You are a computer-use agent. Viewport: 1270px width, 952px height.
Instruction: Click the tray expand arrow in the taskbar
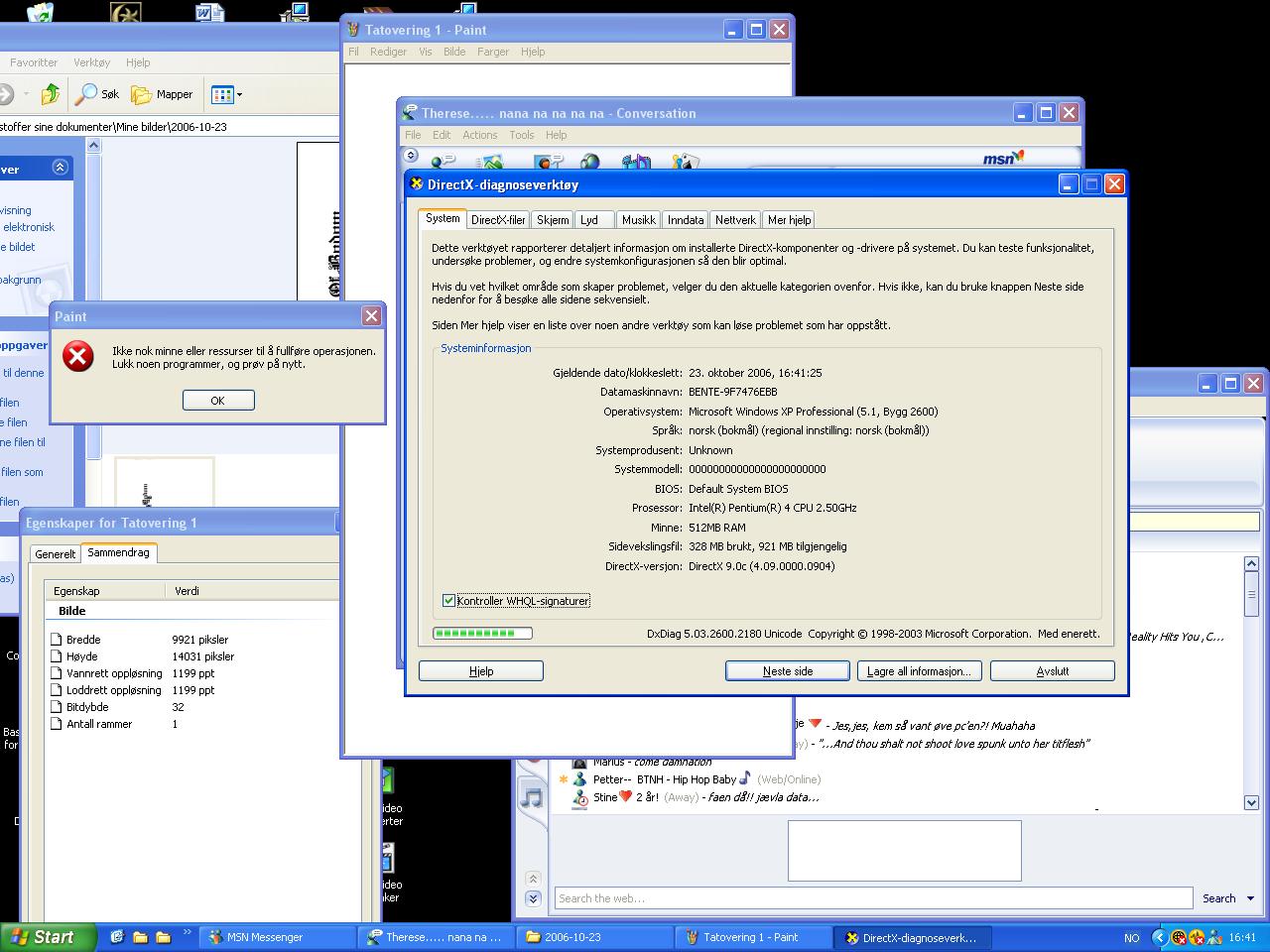(x=1159, y=937)
